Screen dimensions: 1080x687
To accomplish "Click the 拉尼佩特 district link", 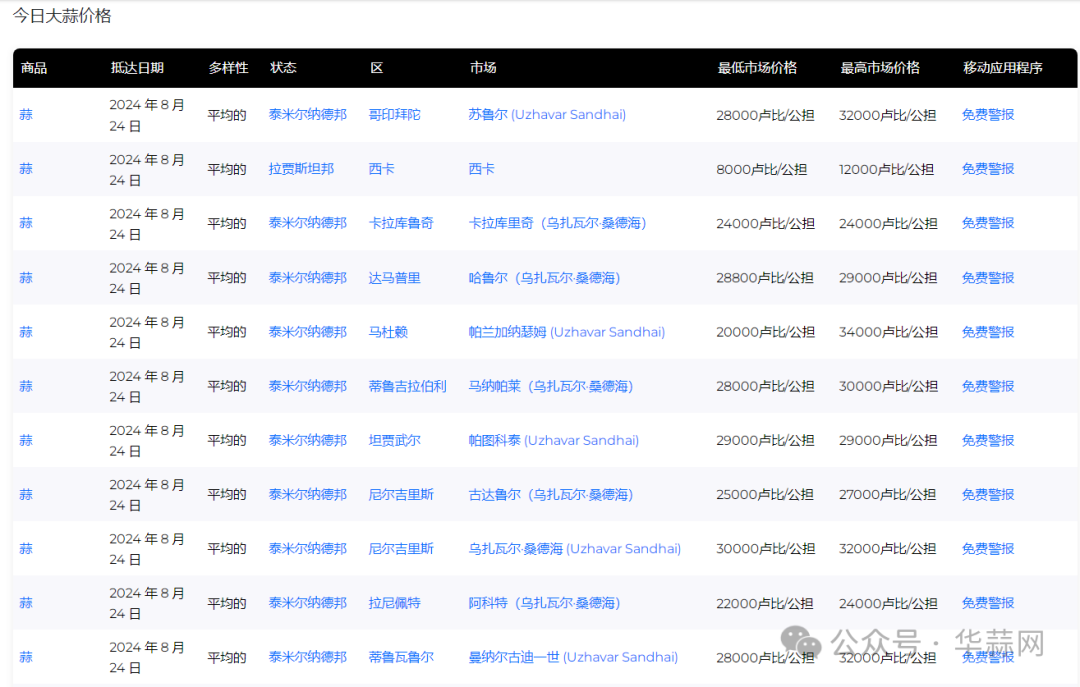I will click(394, 603).
